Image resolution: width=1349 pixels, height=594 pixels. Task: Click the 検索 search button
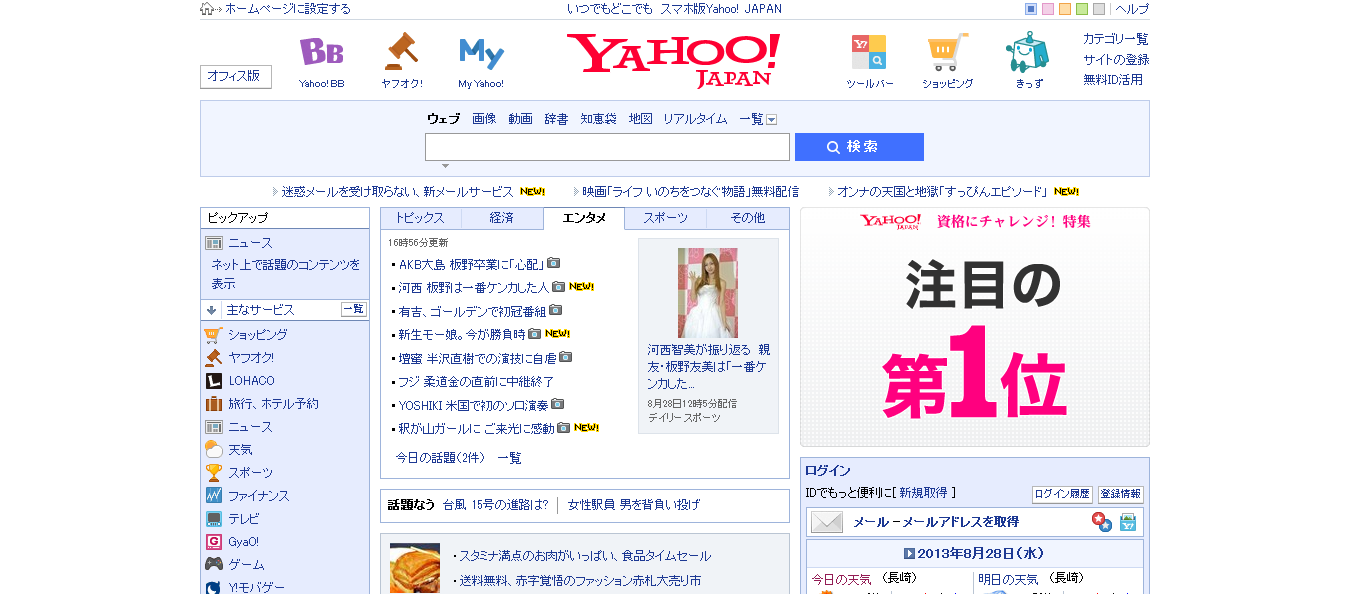pyautogui.click(x=859, y=147)
